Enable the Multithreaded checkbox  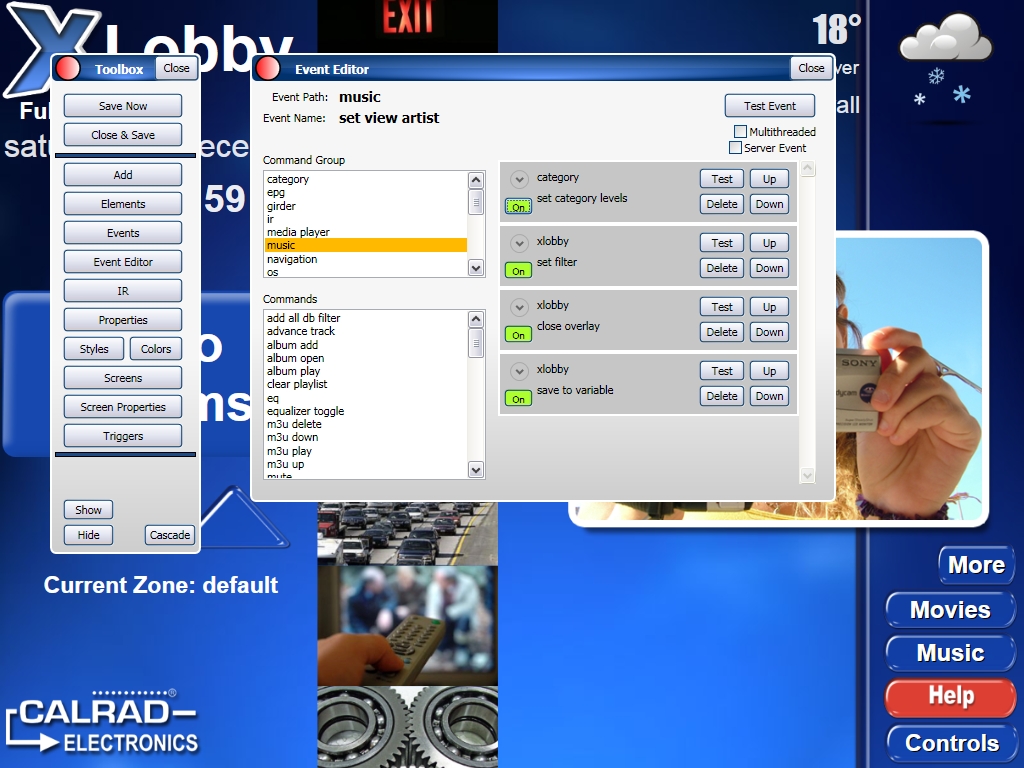click(741, 132)
